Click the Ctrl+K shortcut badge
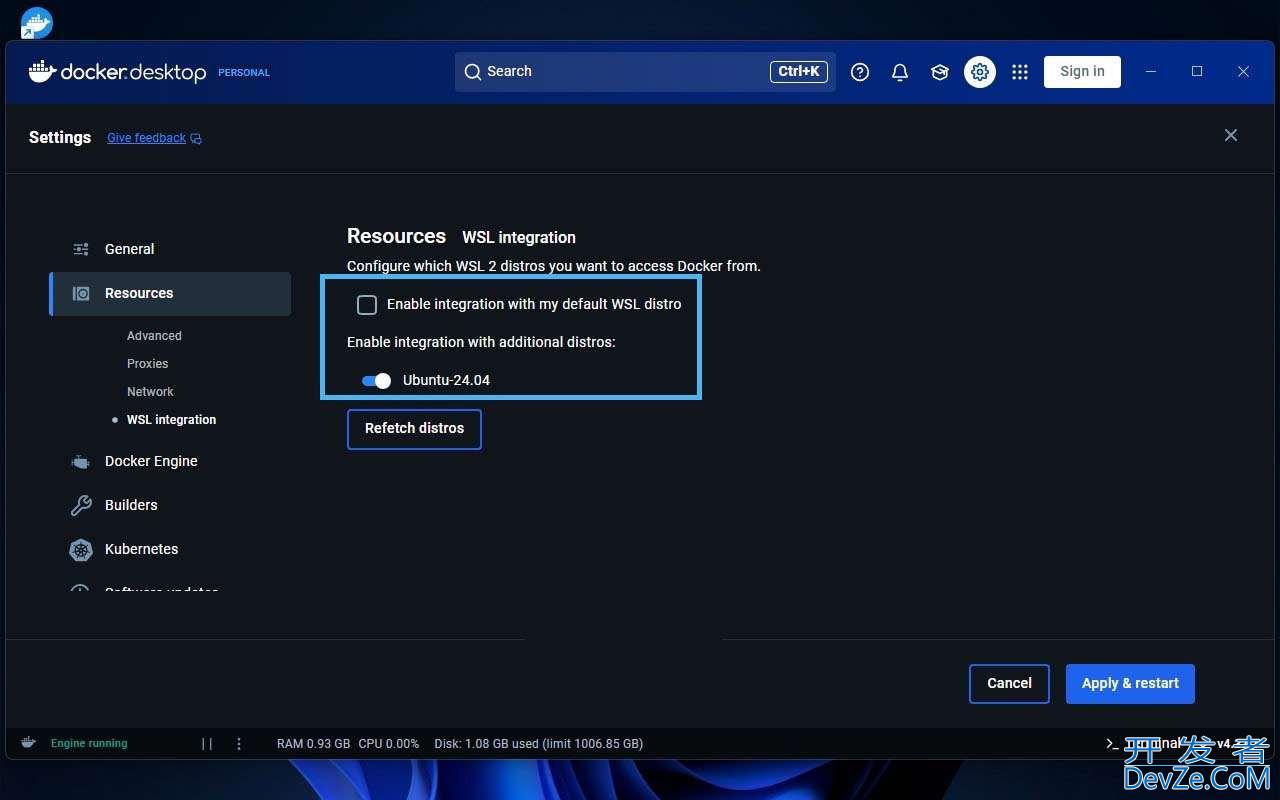Viewport: 1280px width, 800px height. click(x=798, y=72)
